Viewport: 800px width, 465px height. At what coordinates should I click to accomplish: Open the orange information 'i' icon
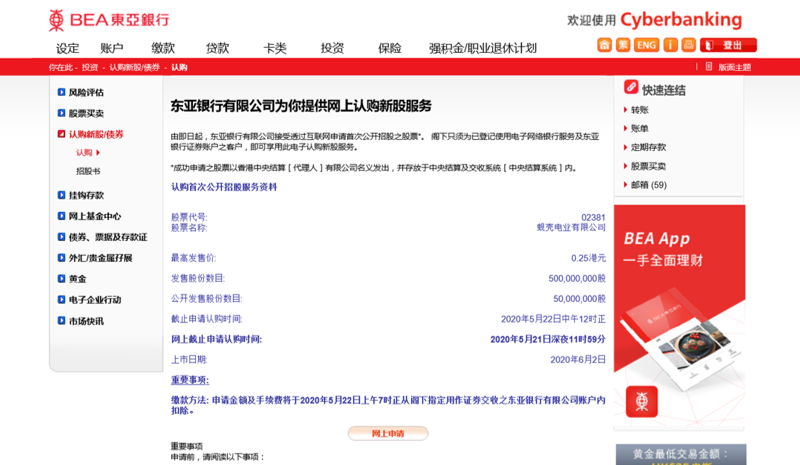670,45
